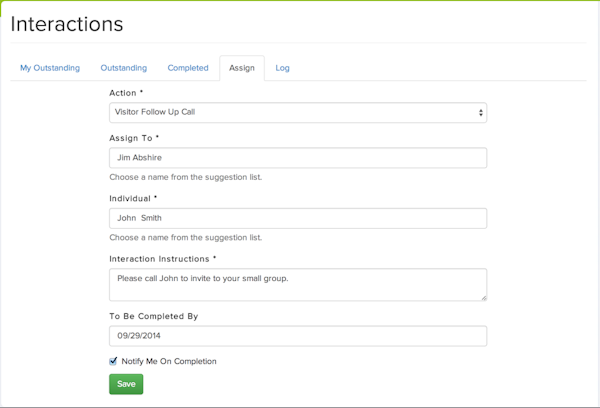Open the Action dropdown showing Visitor Follow Up Call
The height and width of the screenshot is (408, 600).
[x=298, y=113]
